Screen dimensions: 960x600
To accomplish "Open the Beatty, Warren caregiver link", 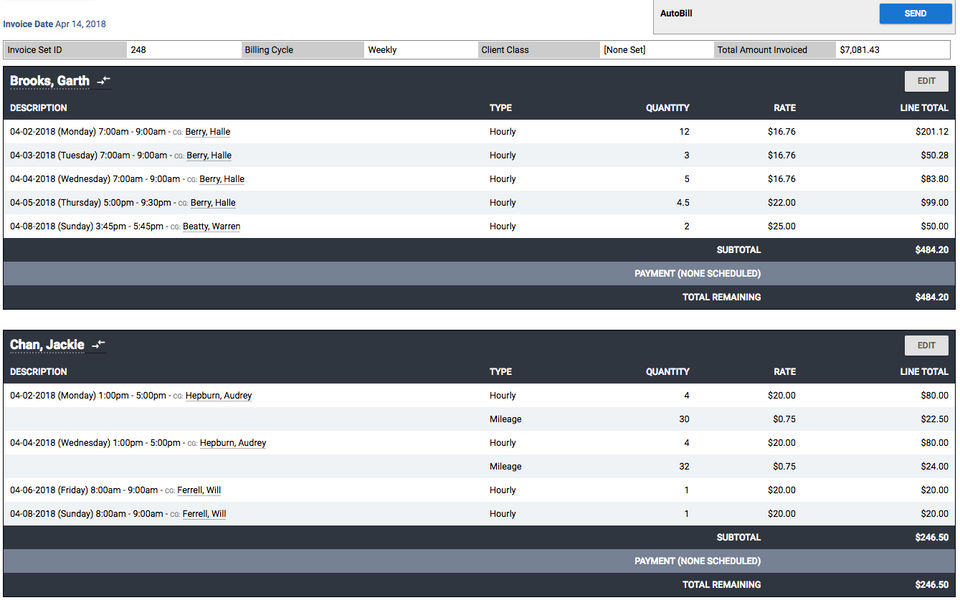I will click(211, 227).
